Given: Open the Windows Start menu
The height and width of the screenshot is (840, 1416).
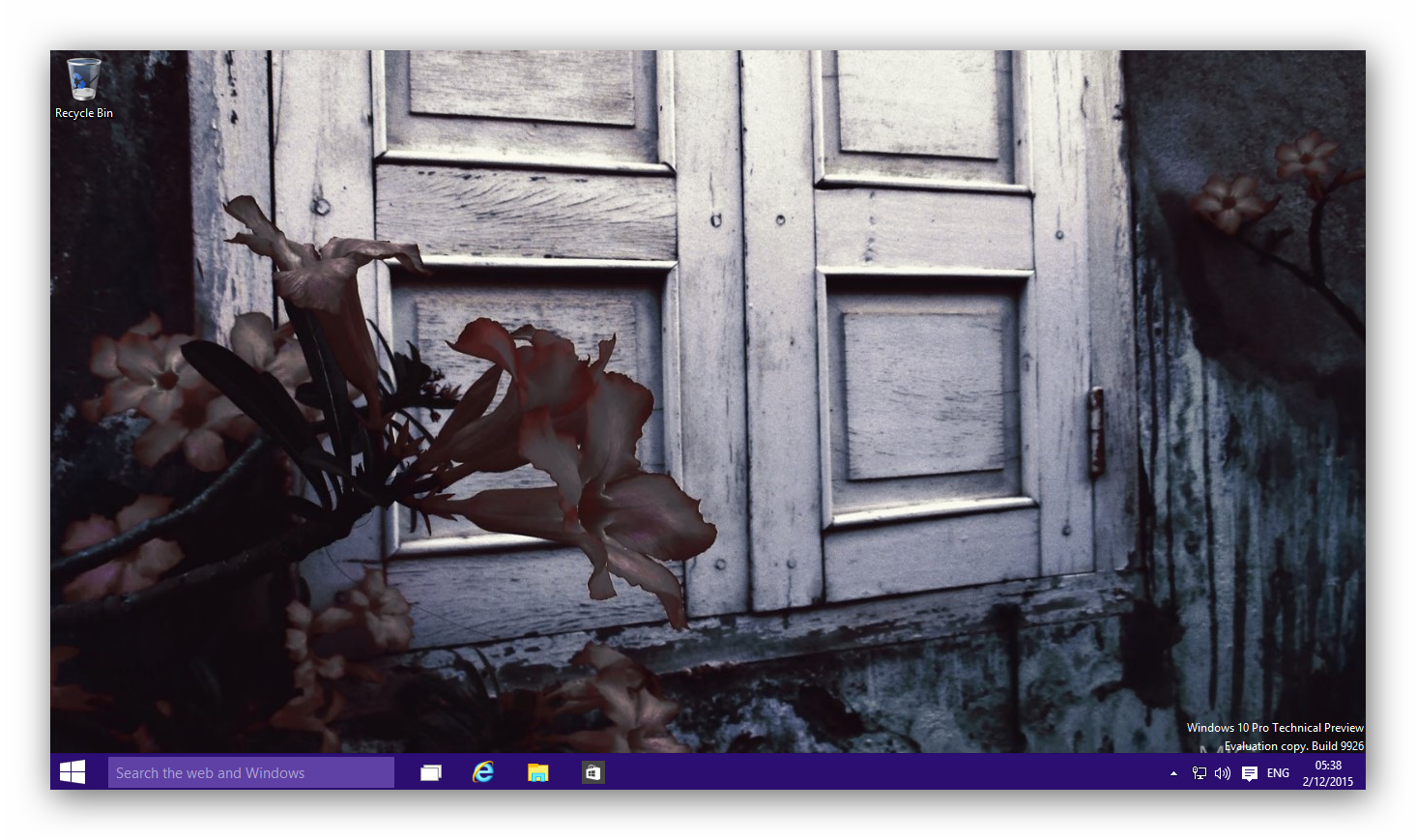Looking at the screenshot, I should point(72,772).
